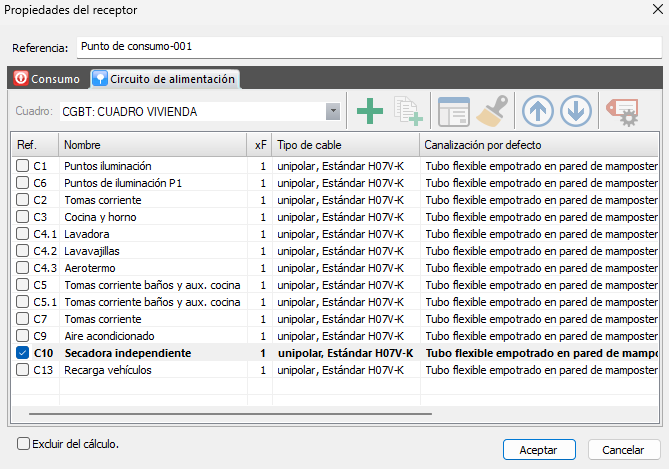
Task: Click the Tipo de cable column header
Action: point(345,145)
